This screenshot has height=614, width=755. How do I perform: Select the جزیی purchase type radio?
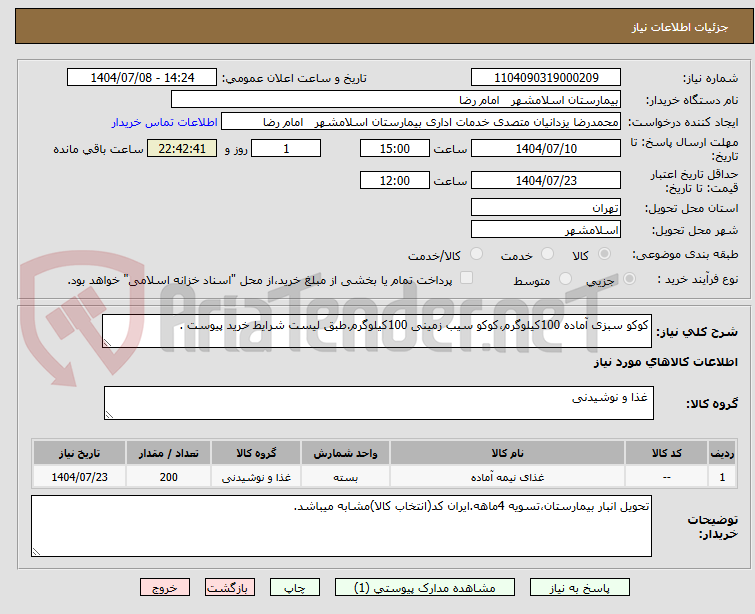pos(629,279)
